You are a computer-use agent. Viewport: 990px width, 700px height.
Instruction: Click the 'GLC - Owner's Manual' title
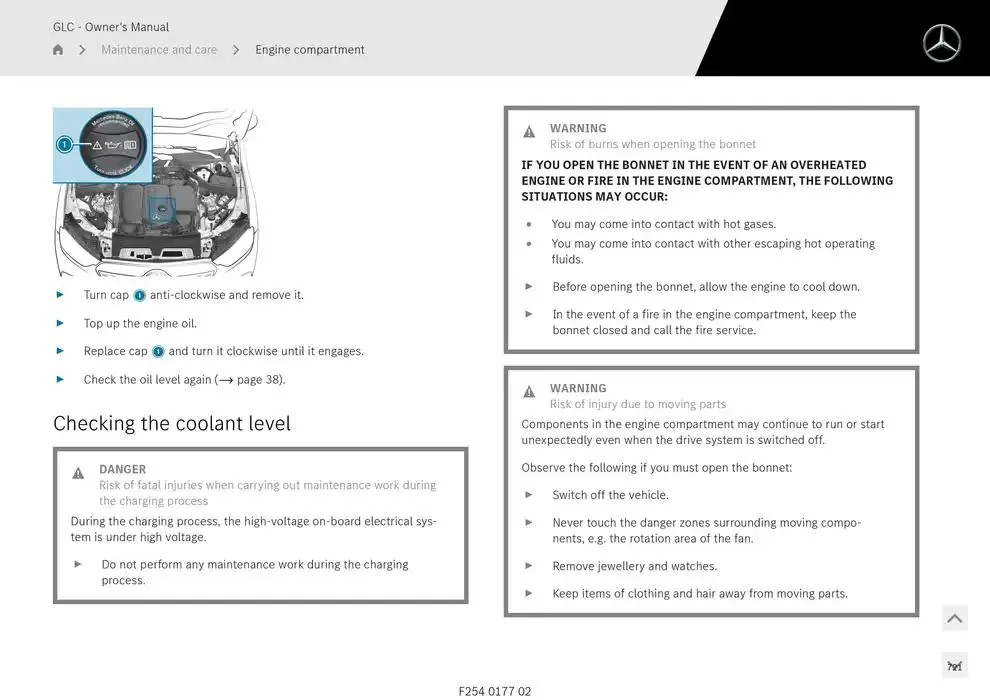111,27
